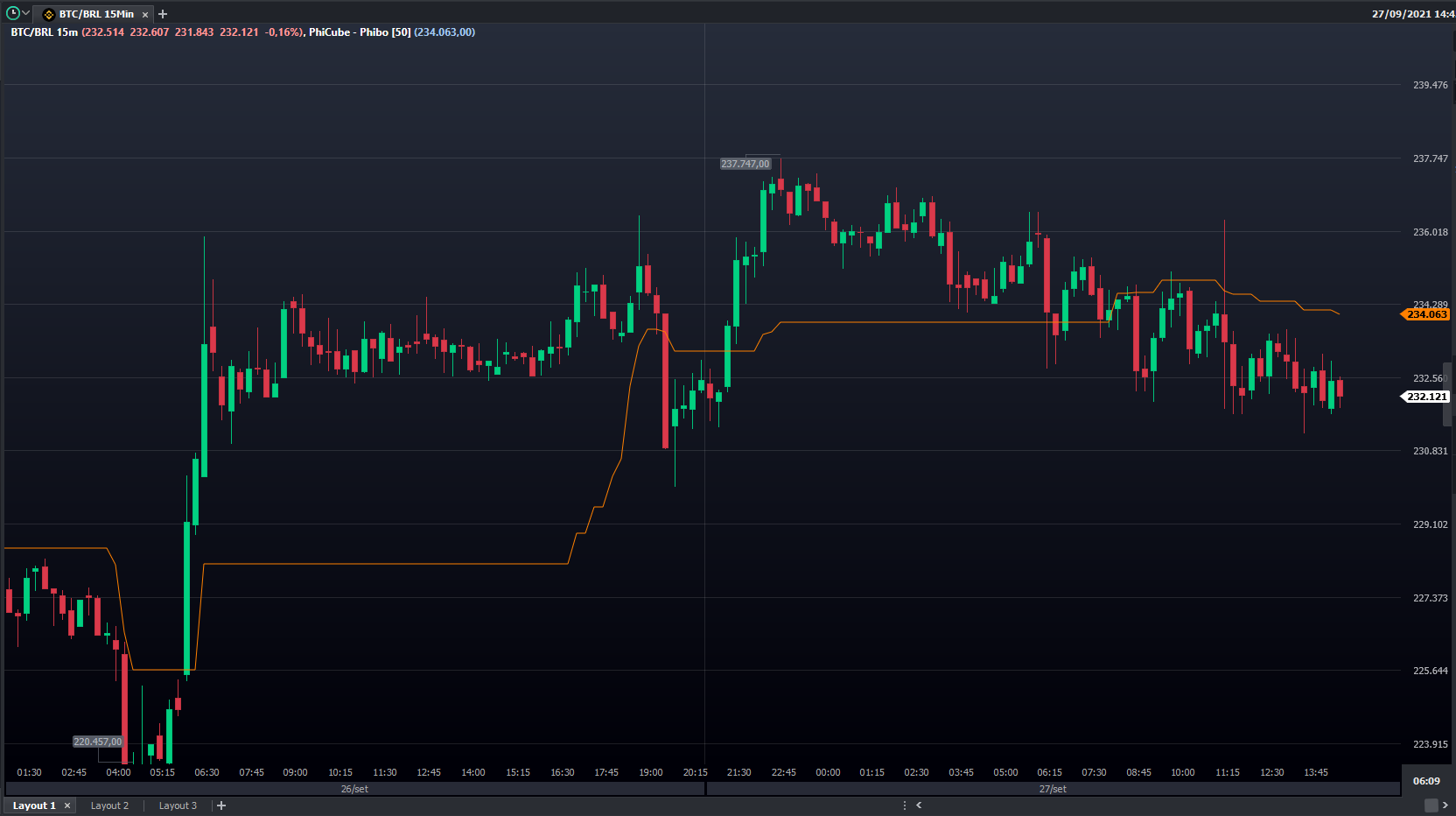Click the right arrow at bottom-right corner

click(x=1445, y=805)
